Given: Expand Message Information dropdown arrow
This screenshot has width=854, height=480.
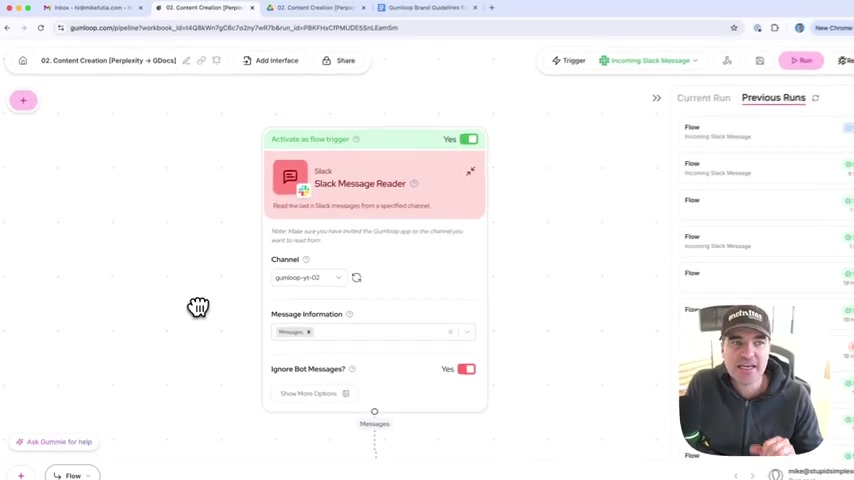Looking at the screenshot, I should [x=467, y=332].
